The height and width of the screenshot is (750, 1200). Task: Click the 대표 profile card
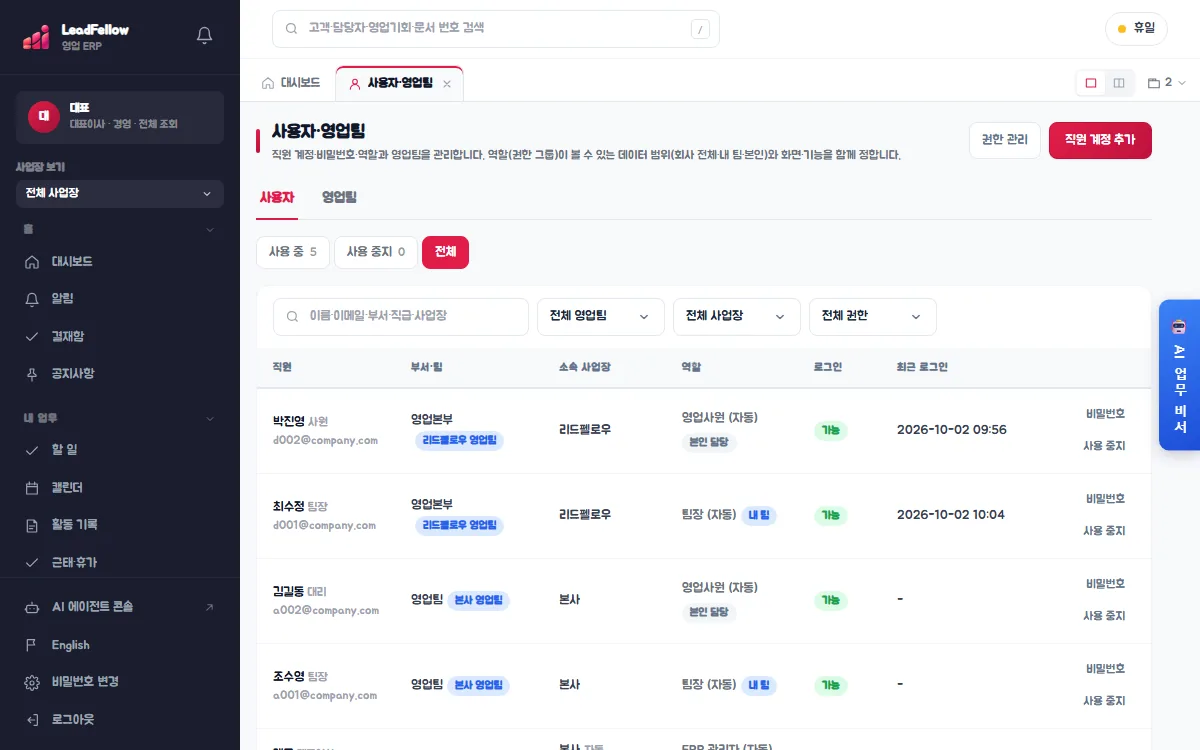click(120, 117)
